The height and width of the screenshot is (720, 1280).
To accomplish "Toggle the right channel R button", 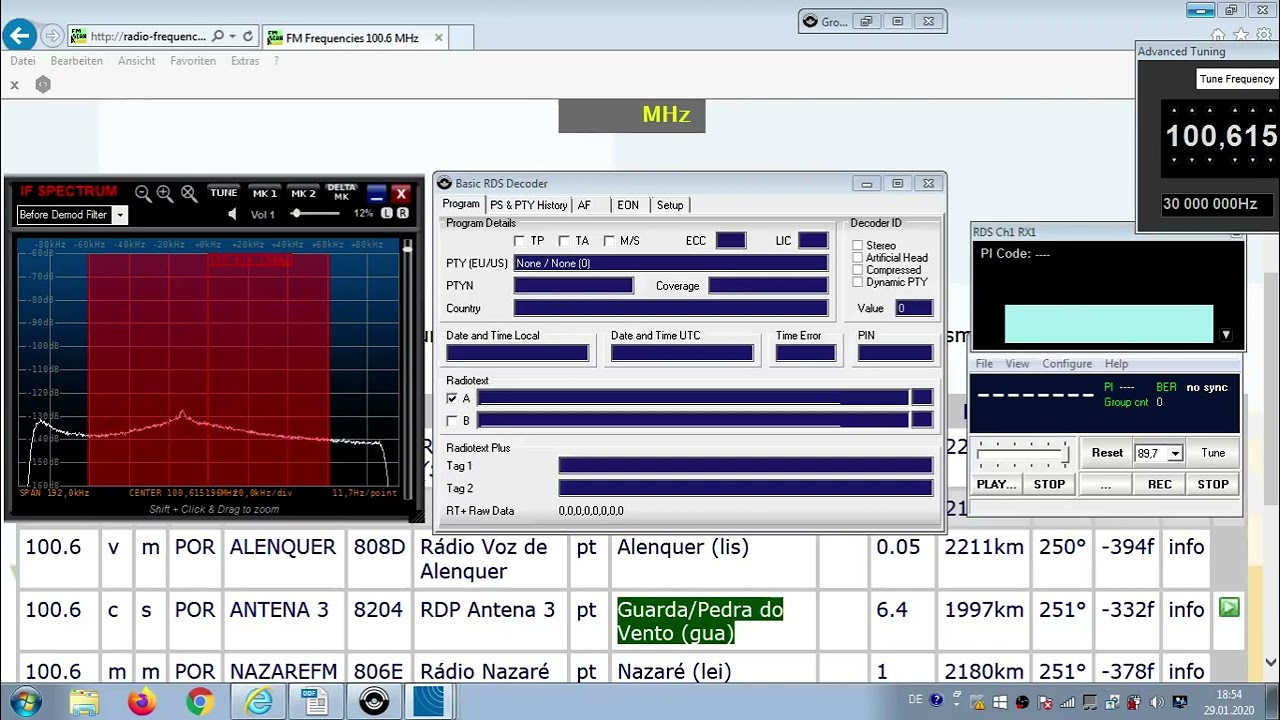I will click(x=402, y=214).
